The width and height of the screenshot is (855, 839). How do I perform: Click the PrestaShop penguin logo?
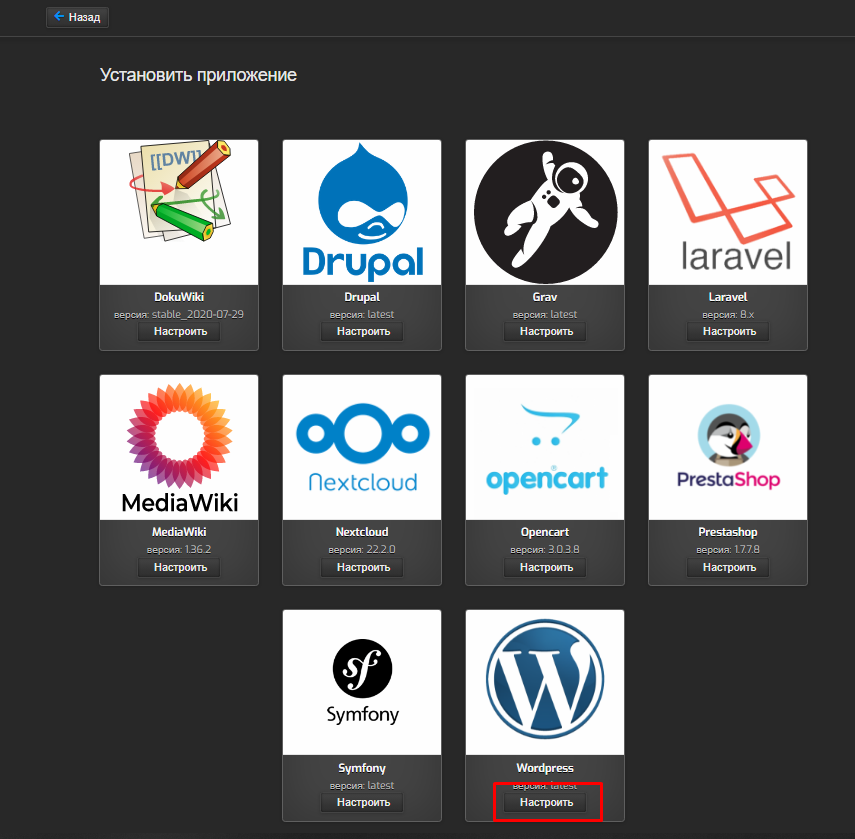(x=728, y=447)
